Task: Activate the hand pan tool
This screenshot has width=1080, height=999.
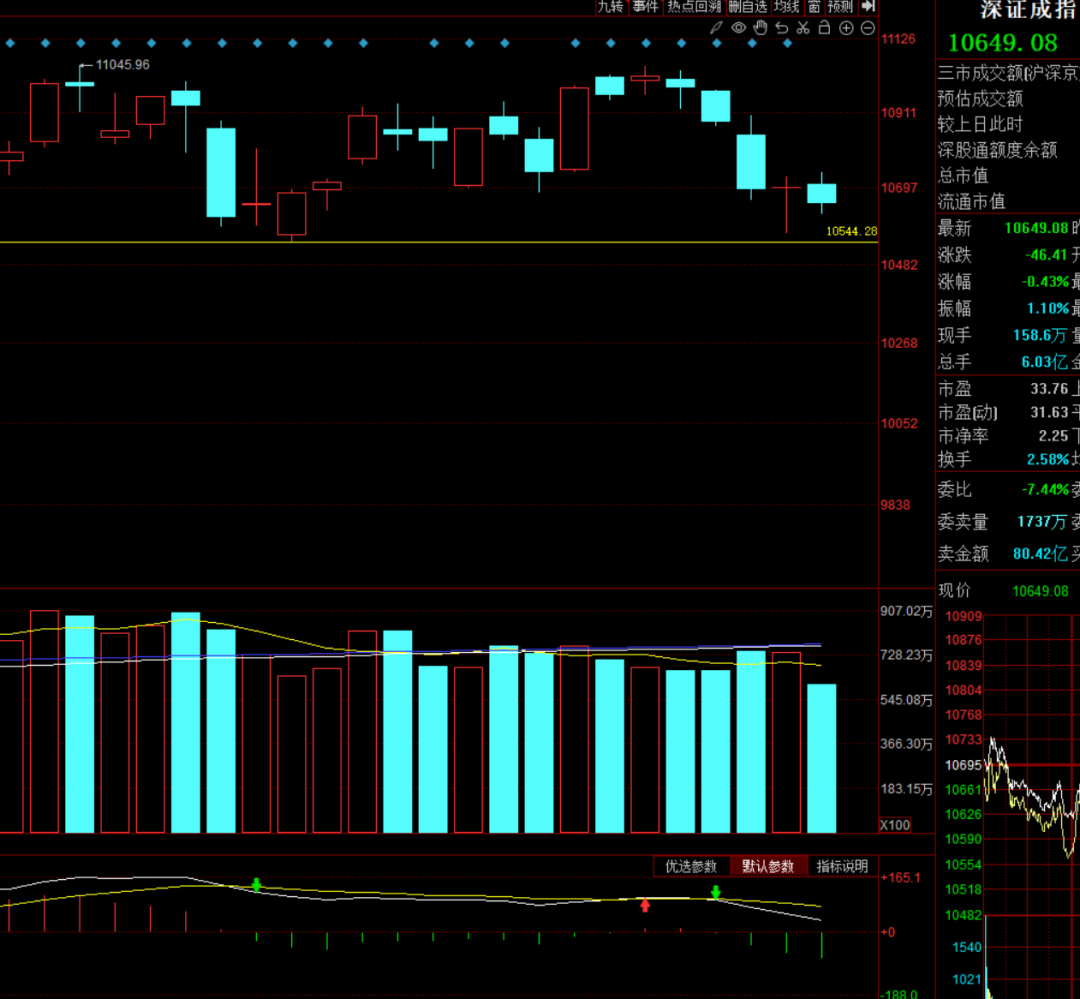Action: tap(760, 28)
